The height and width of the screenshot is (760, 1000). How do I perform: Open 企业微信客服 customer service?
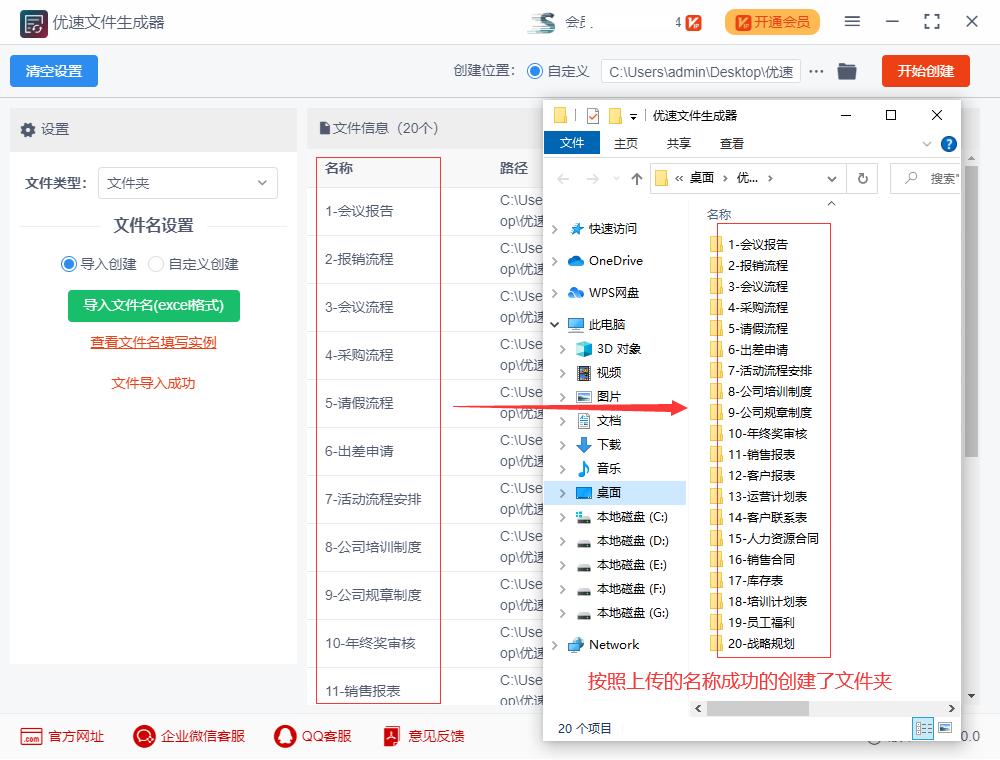pyautogui.click(x=186, y=735)
